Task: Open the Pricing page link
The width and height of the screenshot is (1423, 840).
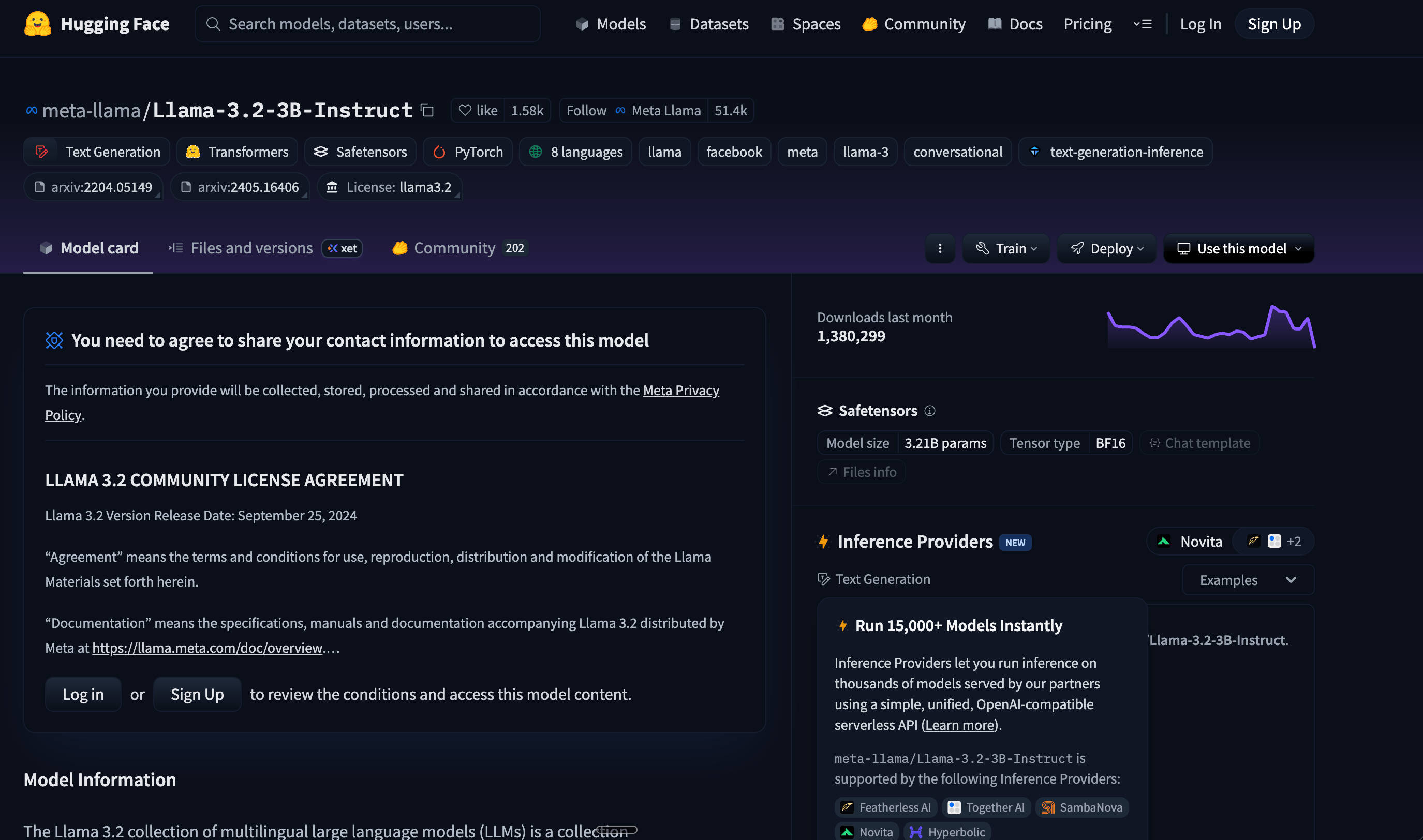Action: point(1087,24)
